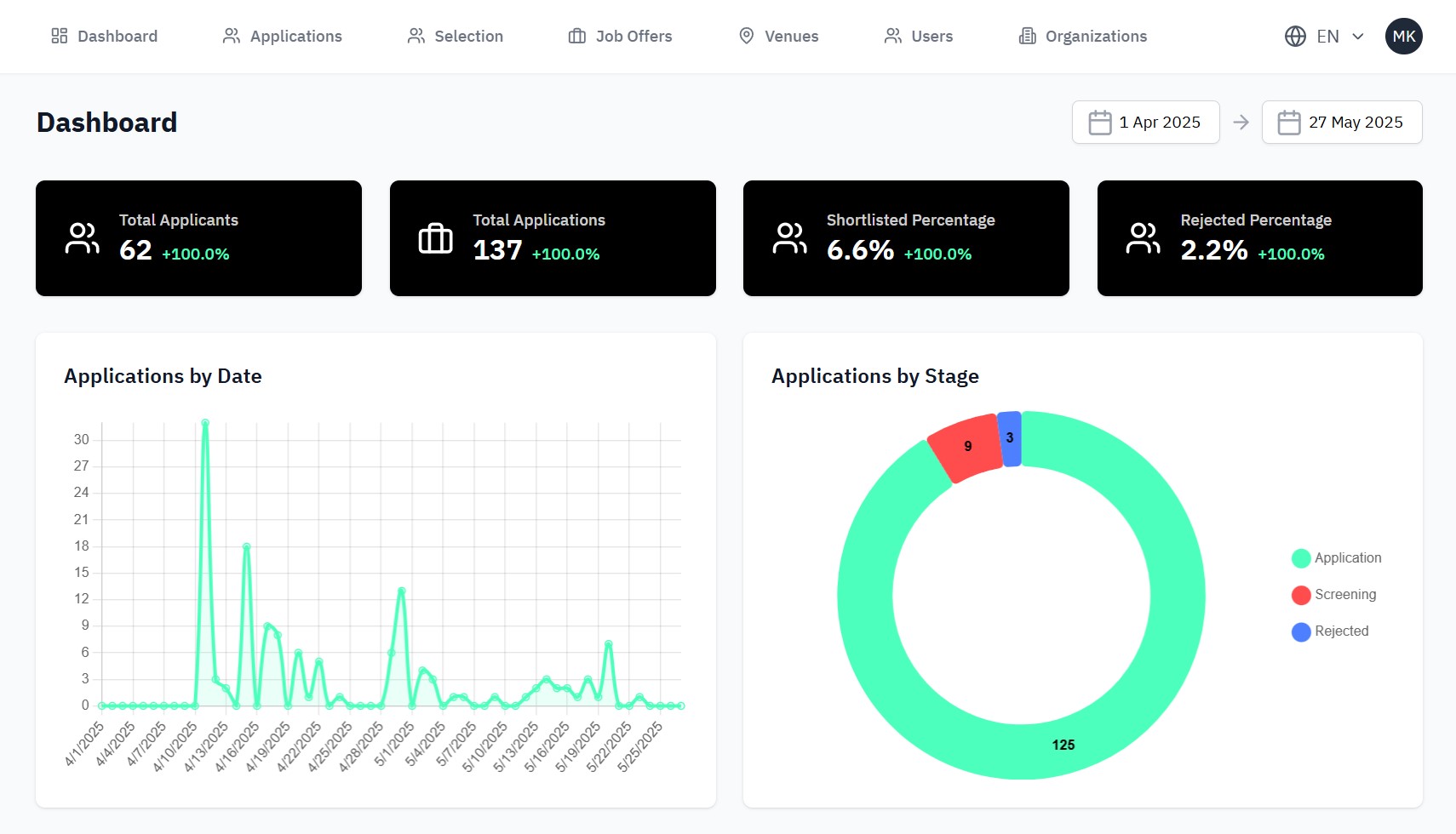Click the Dashboard grid icon in navbar

point(59,36)
